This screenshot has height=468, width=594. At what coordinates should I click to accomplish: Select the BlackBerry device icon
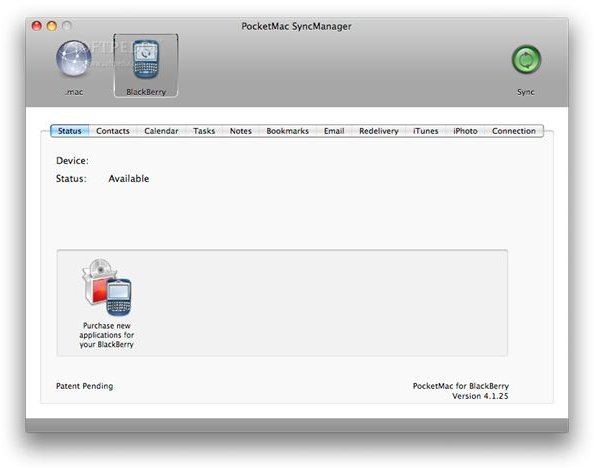click(146, 59)
